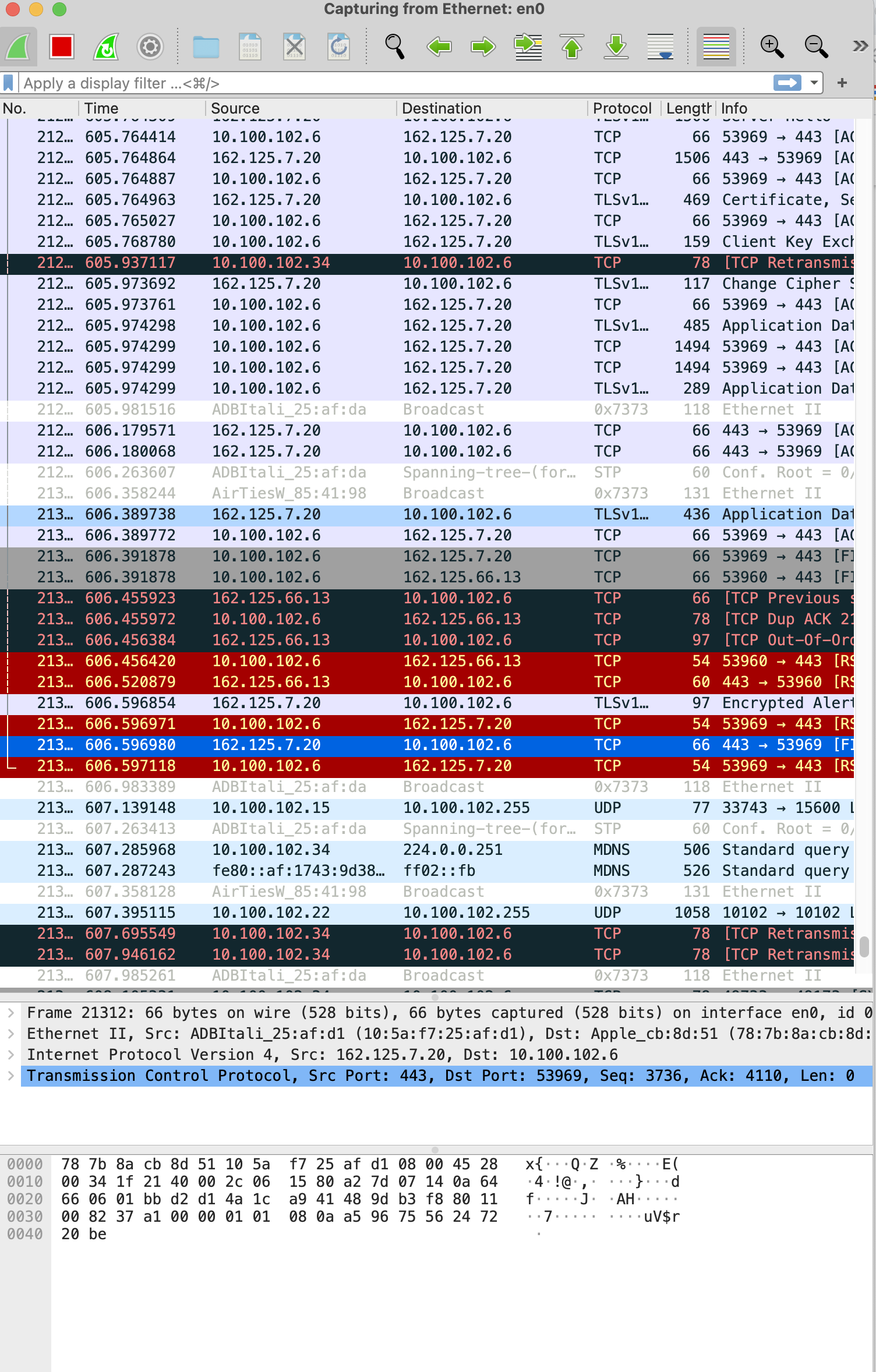The image size is (876, 1372).
Task: Apply the display filter arrow button
Action: (x=787, y=83)
